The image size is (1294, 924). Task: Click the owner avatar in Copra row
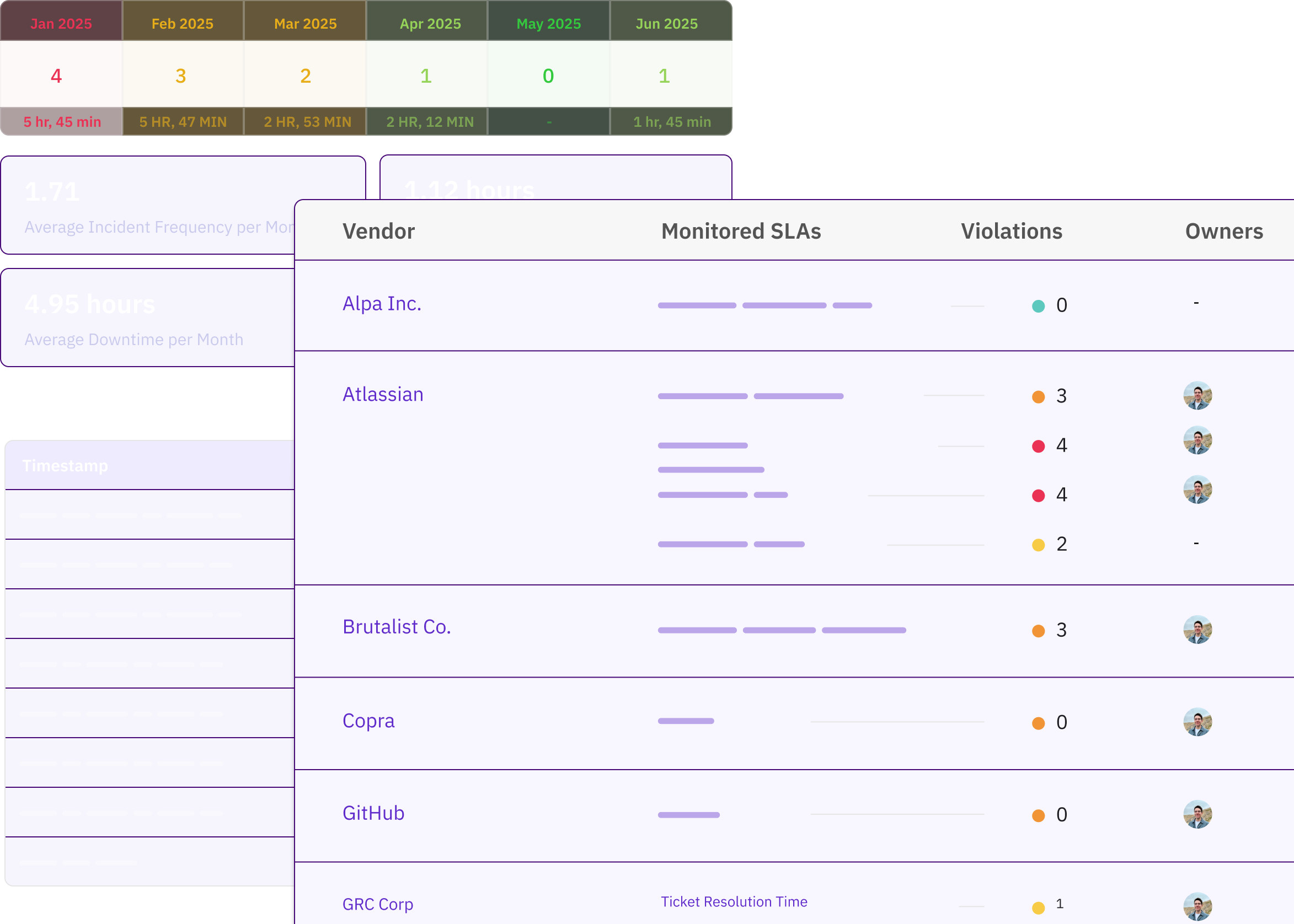[x=1197, y=722]
